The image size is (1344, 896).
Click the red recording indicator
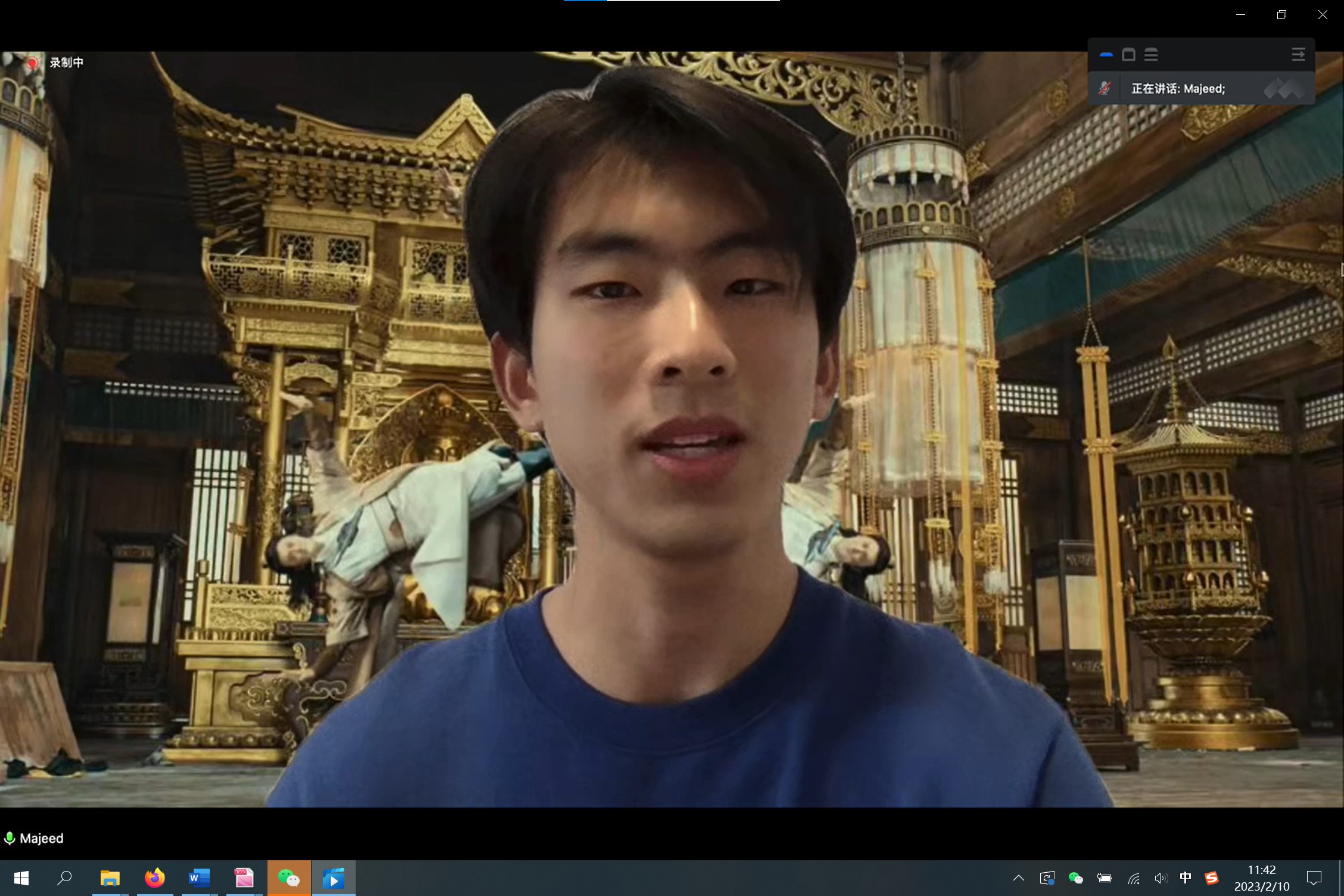coord(33,63)
